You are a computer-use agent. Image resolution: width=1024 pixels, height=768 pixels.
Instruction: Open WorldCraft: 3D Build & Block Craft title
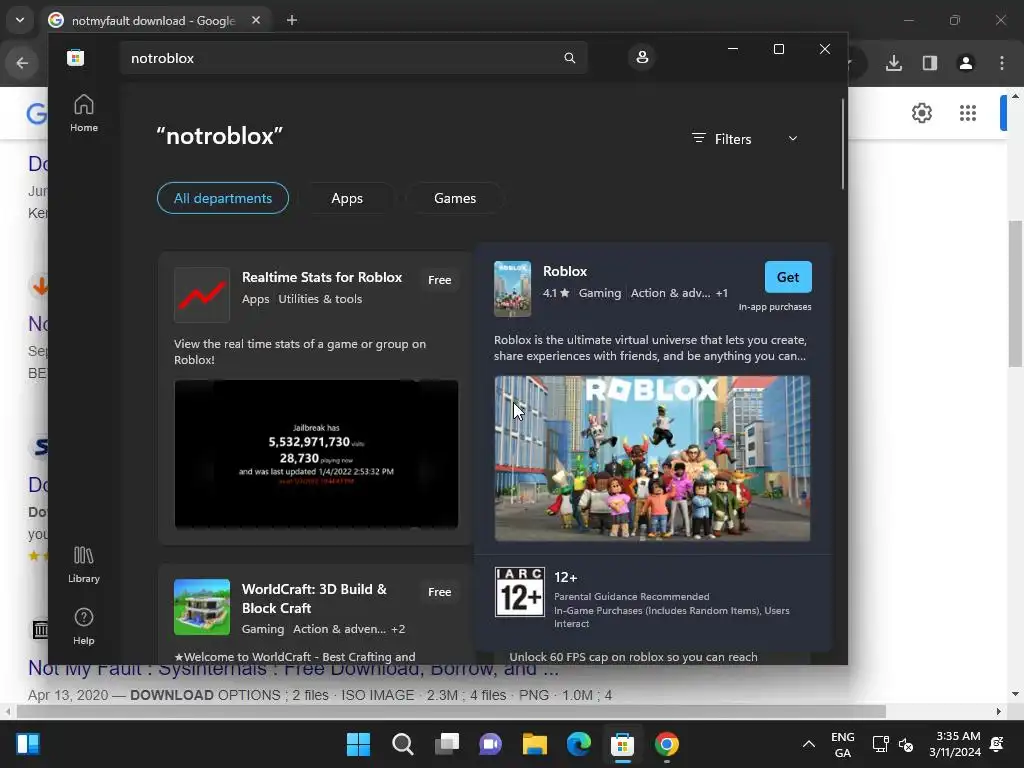(x=314, y=598)
